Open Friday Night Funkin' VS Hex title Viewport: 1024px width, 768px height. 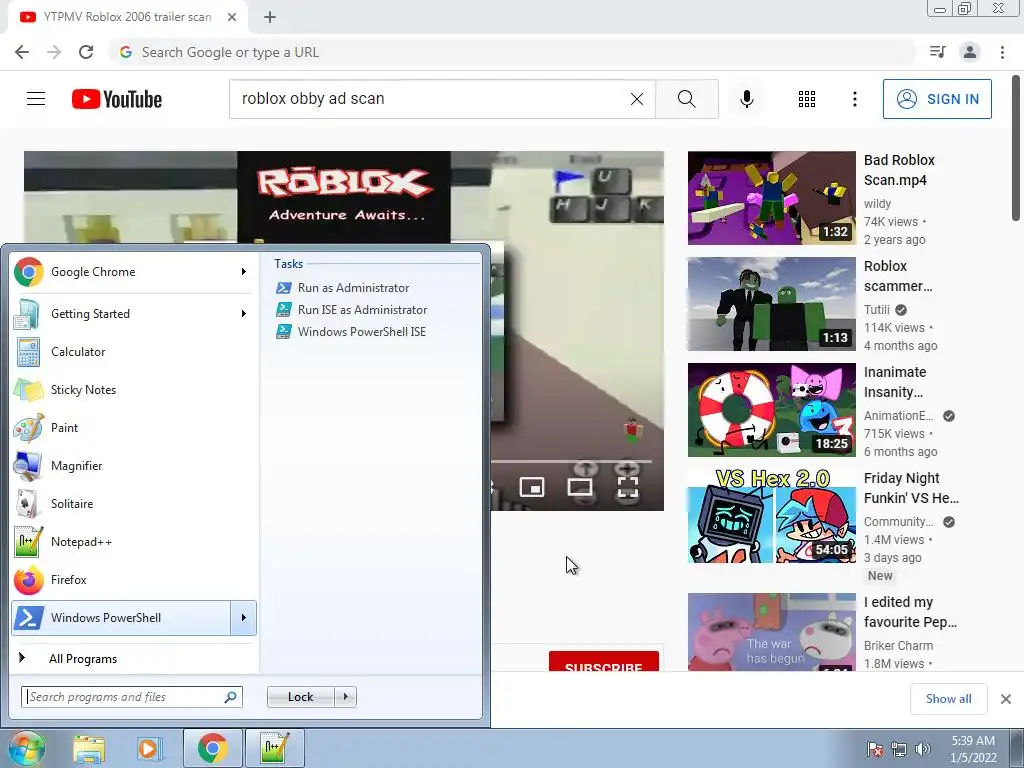coord(912,488)
